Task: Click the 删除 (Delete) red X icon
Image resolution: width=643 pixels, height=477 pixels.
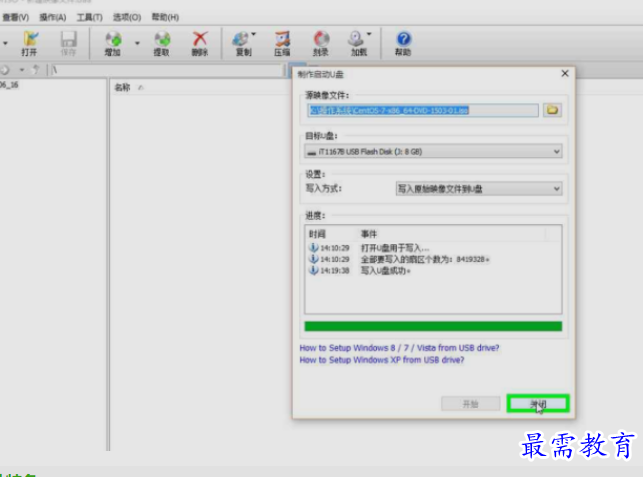Action: pos(200,43)
